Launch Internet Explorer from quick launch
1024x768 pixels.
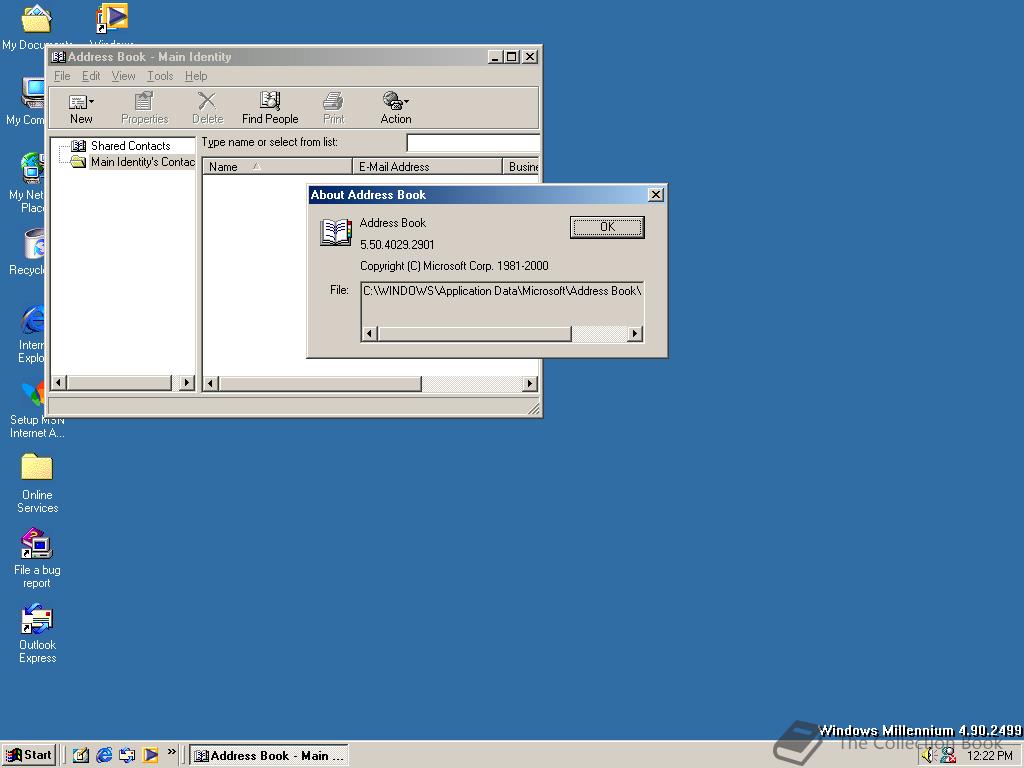pos(104,755)
